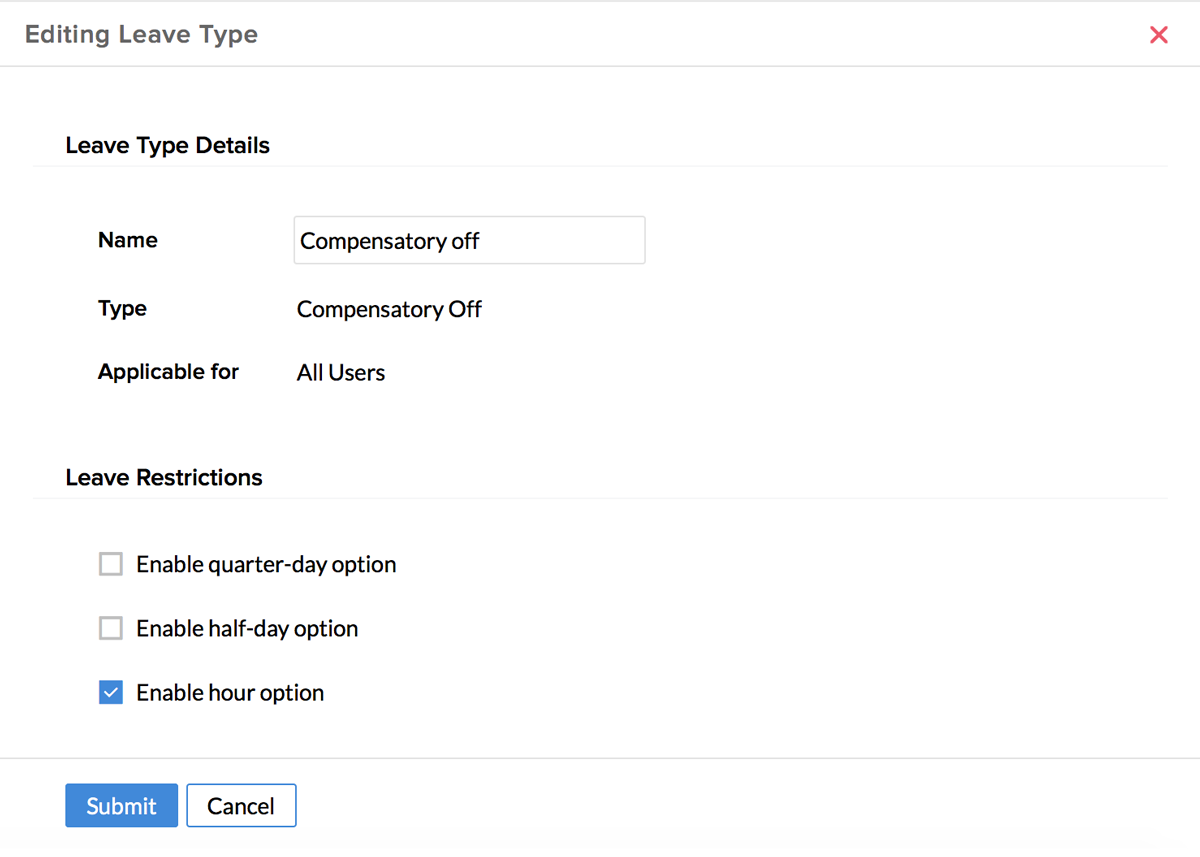Click the 'Leave Restrictions' section heading
Viewport: 1200px width, 857px height.
164,478
